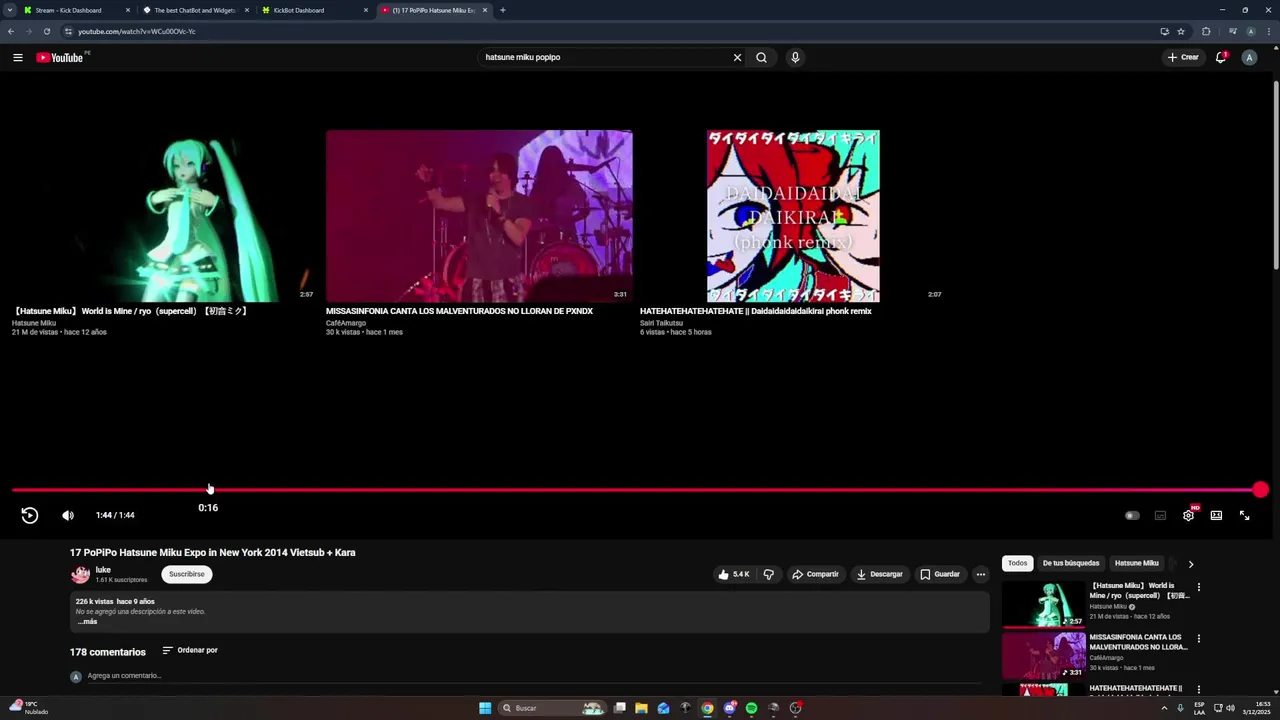Open the Windows Start button
The width and height of the screenshot is (1280, 720).
[485, 708]
